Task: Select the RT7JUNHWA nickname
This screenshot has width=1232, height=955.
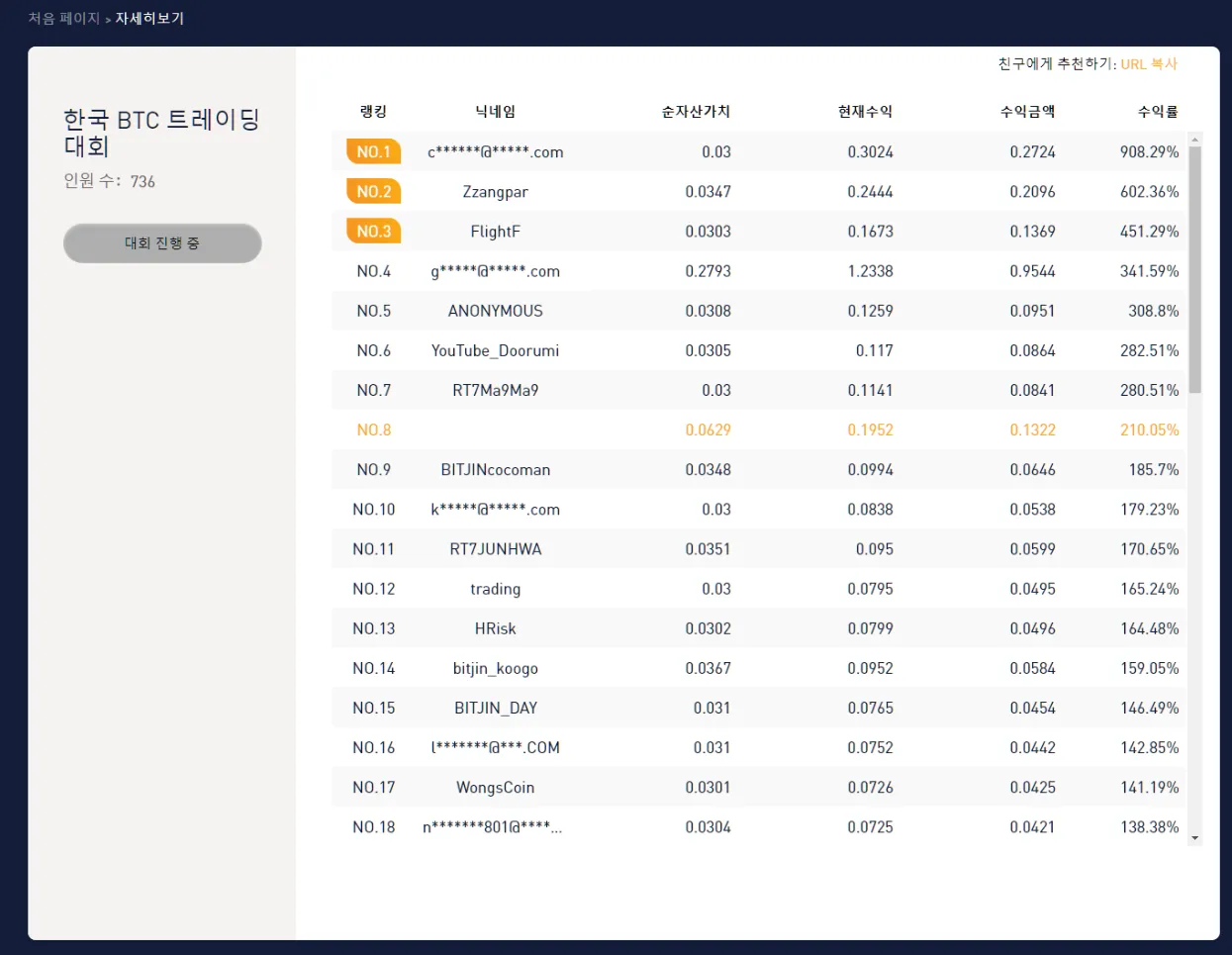Action: click(x=496, y=548)
